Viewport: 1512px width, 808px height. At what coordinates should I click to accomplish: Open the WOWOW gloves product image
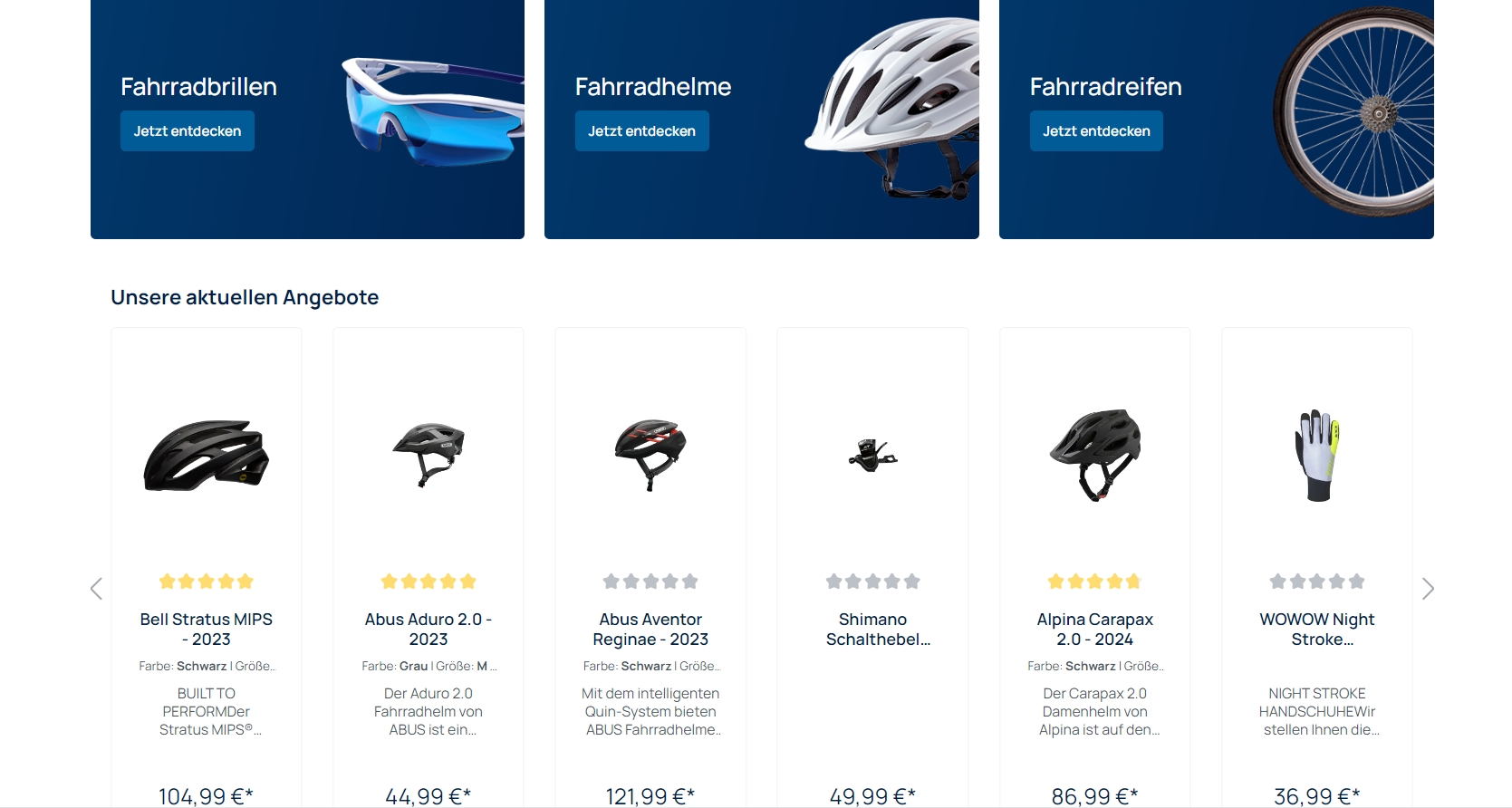click(1317, 455)
